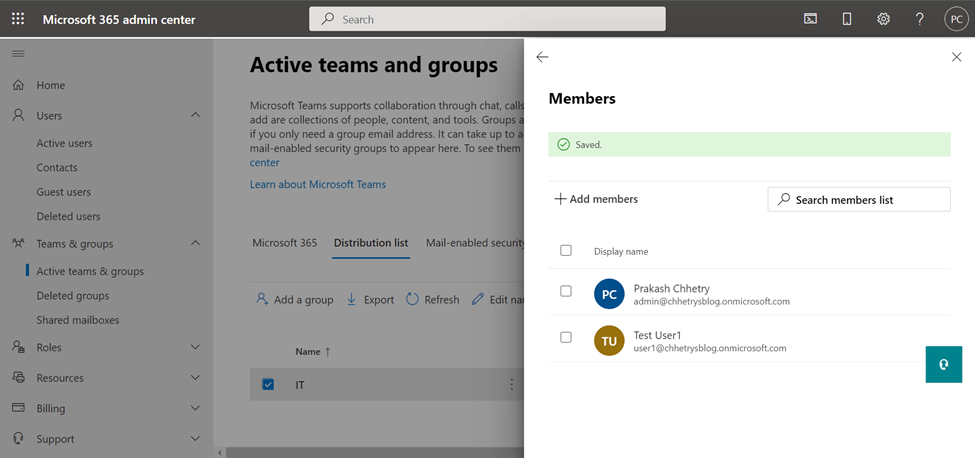Switch to the Mail-enabled security tab
The image size is (975, 458).
[475, 242]
